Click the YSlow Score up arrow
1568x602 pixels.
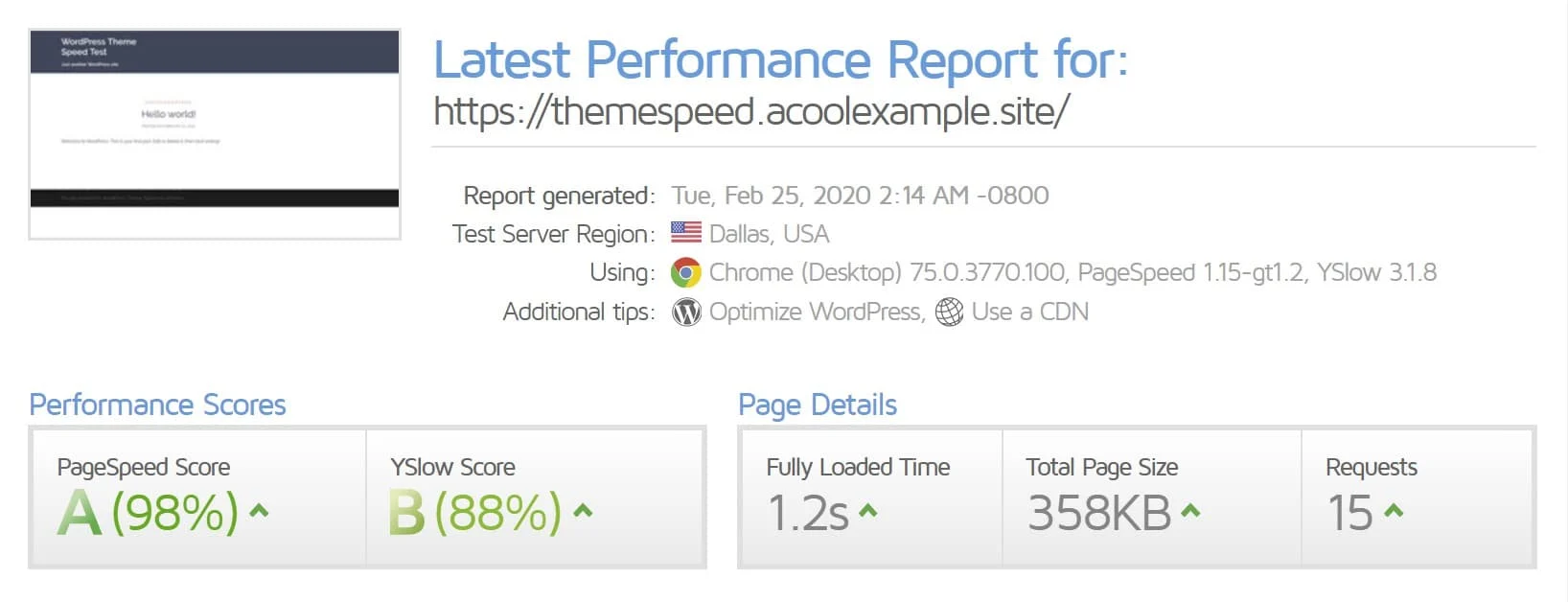(x=582, y=511)
